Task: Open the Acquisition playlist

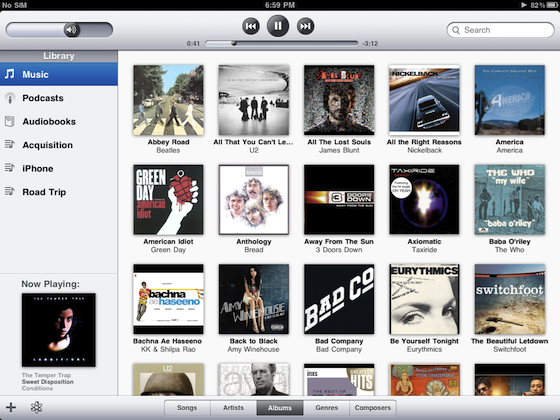Action: click(x=59, y=145)
